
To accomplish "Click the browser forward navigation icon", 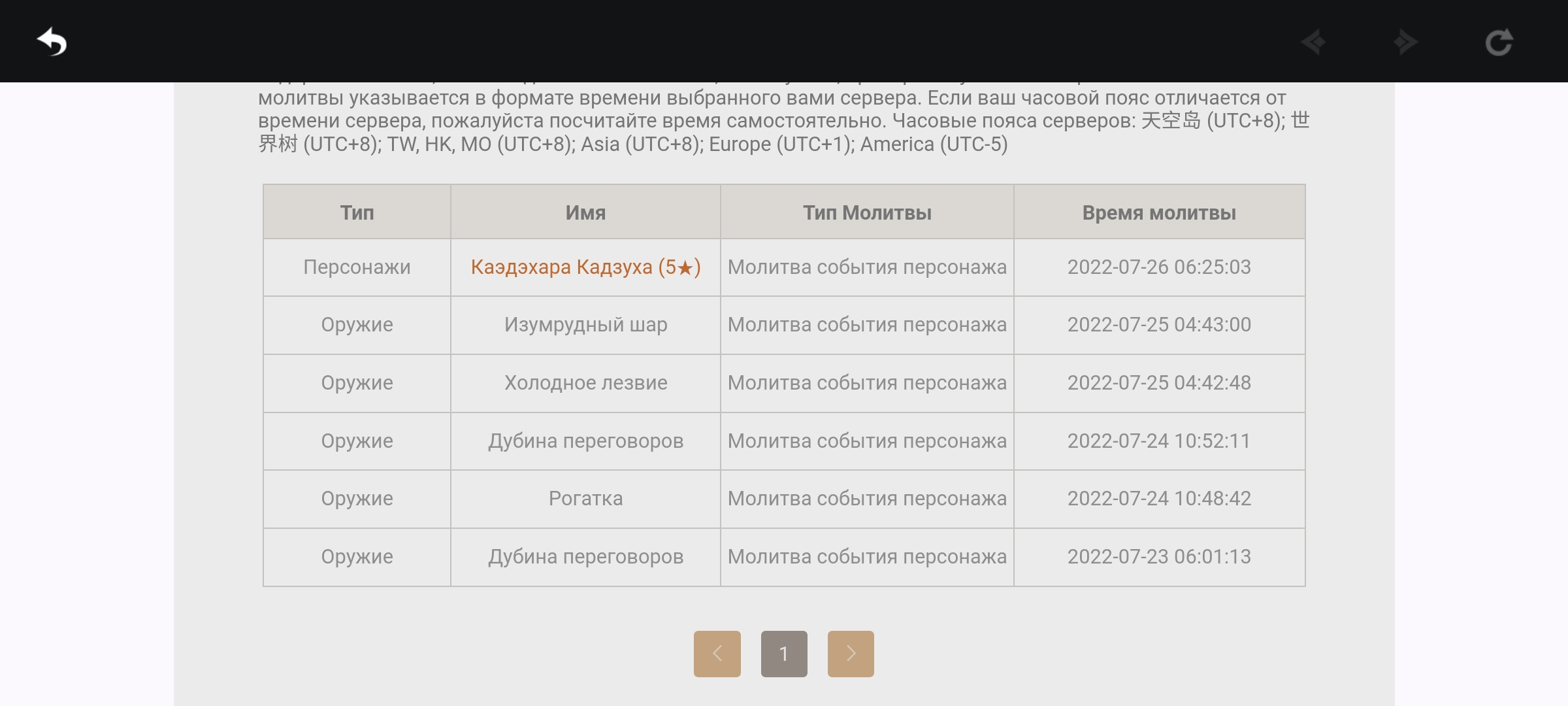I will 1405,42.
